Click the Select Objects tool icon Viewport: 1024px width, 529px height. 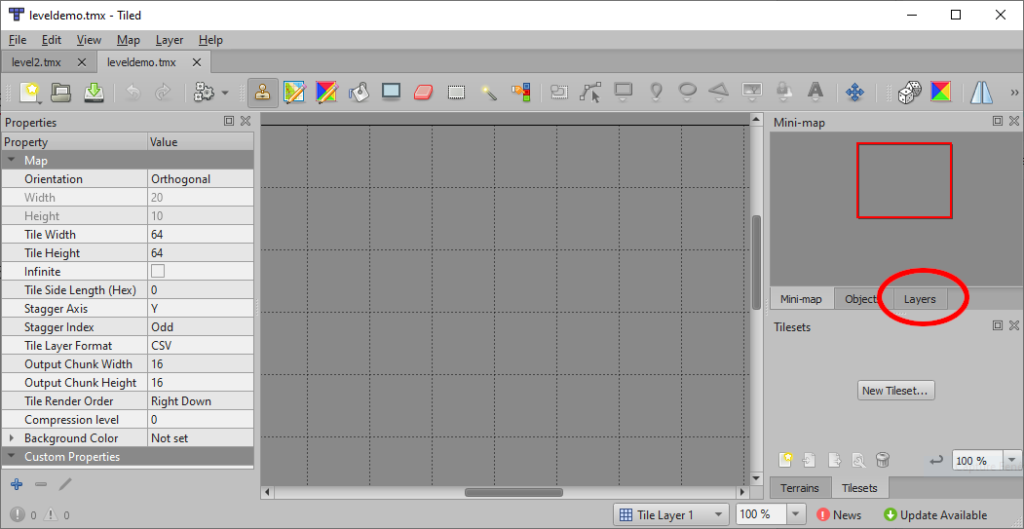558,93
